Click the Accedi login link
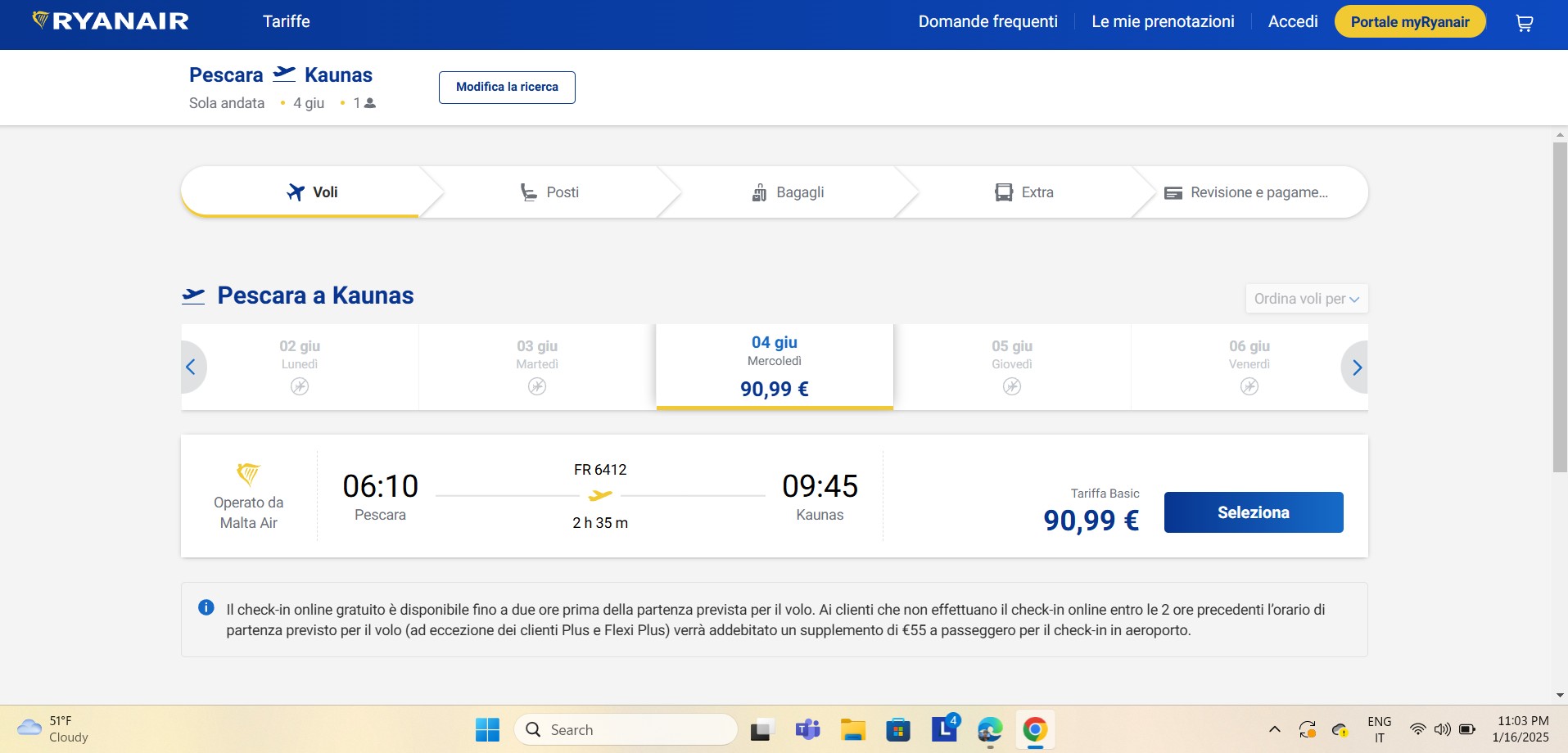This screenshot has height=753, width=1568. coord(1293,21)
